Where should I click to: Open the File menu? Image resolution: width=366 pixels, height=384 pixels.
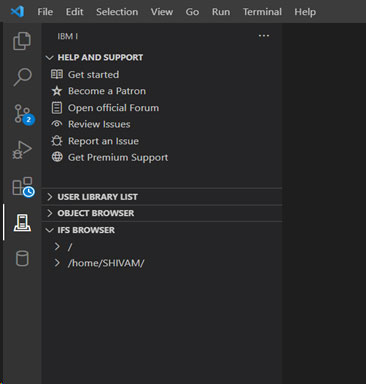point(45,12)
